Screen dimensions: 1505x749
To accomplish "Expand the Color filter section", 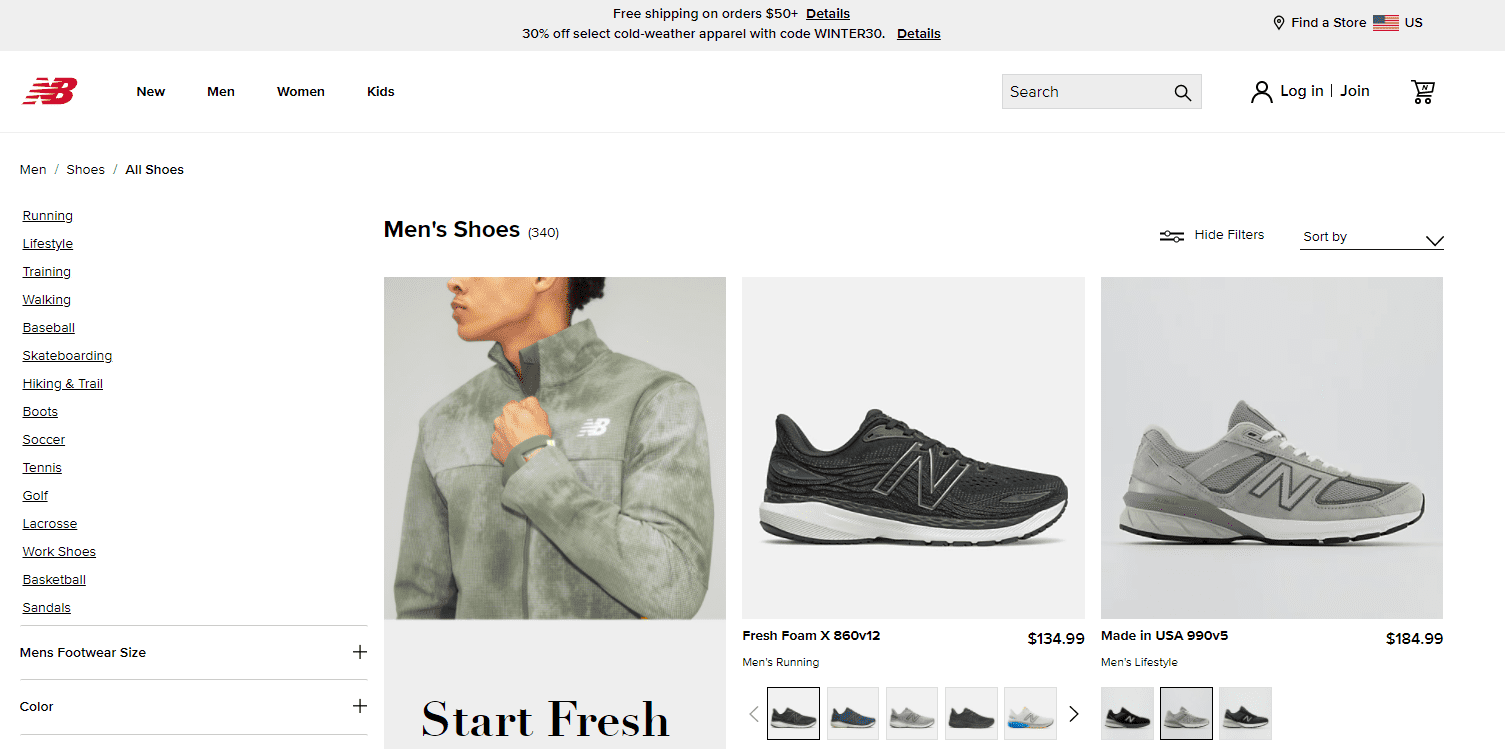I will point(359,706).
